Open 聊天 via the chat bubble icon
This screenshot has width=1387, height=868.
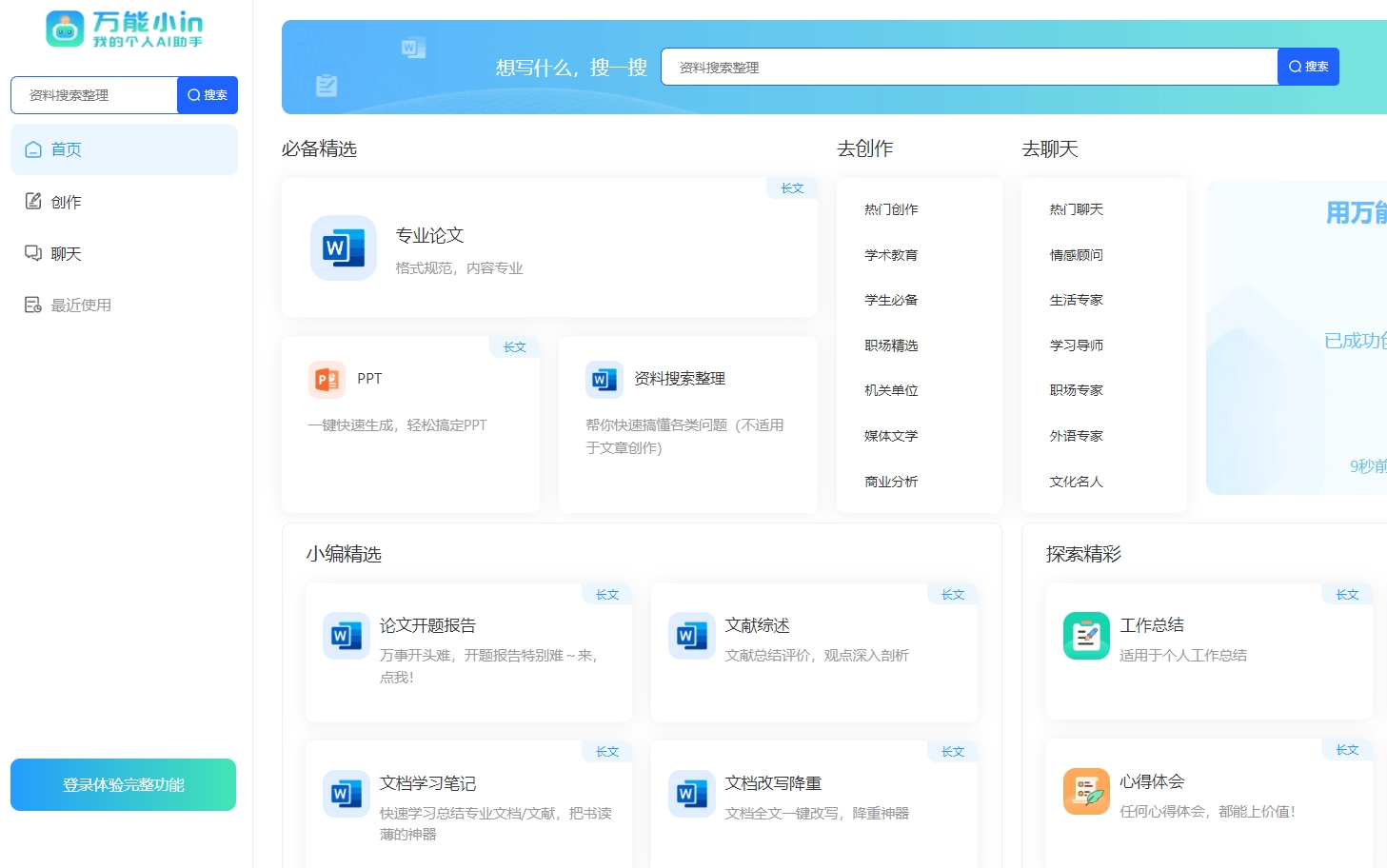pyautogui.click(x=33, y=253)
